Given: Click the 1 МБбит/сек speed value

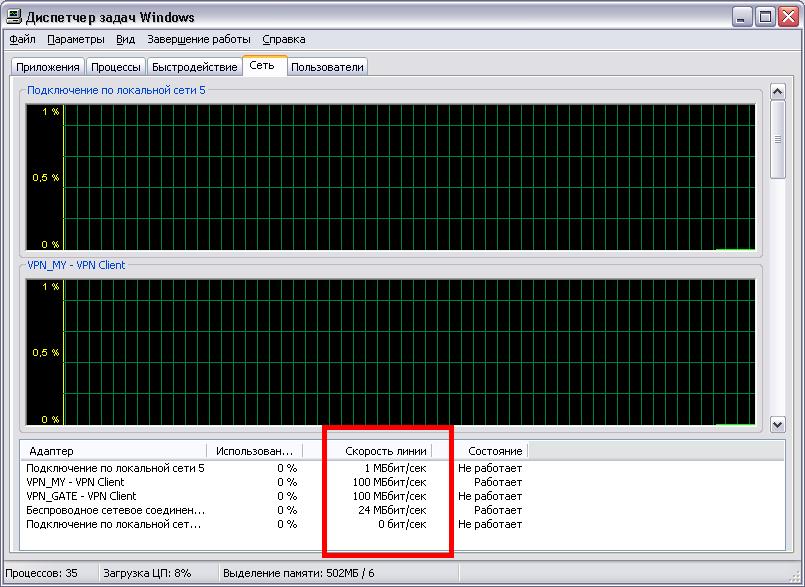Looking at the screenshot, I should [395, 468].
